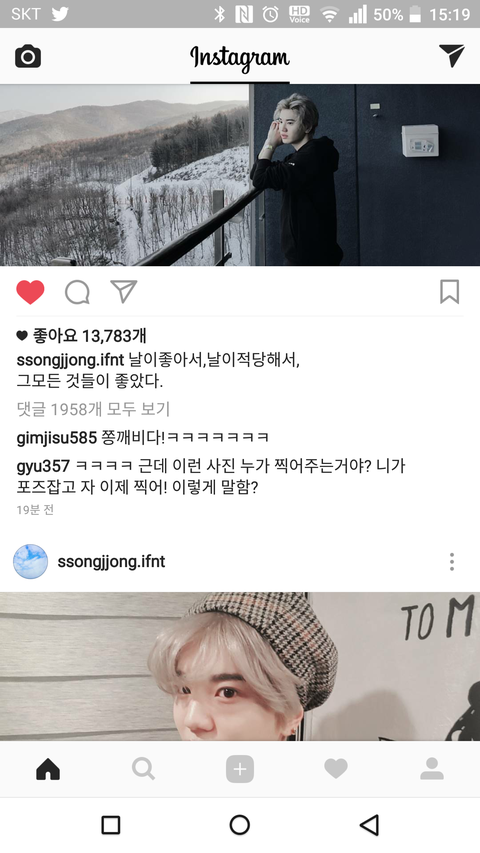View all 1958 comments
This screenshot has height=853, width=480.
93,409
